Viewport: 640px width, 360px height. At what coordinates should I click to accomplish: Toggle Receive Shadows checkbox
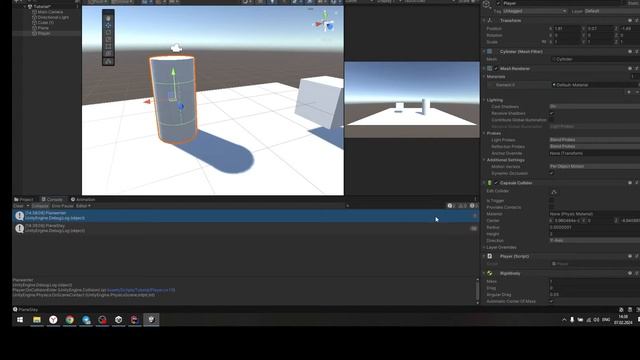pos(552,113)
